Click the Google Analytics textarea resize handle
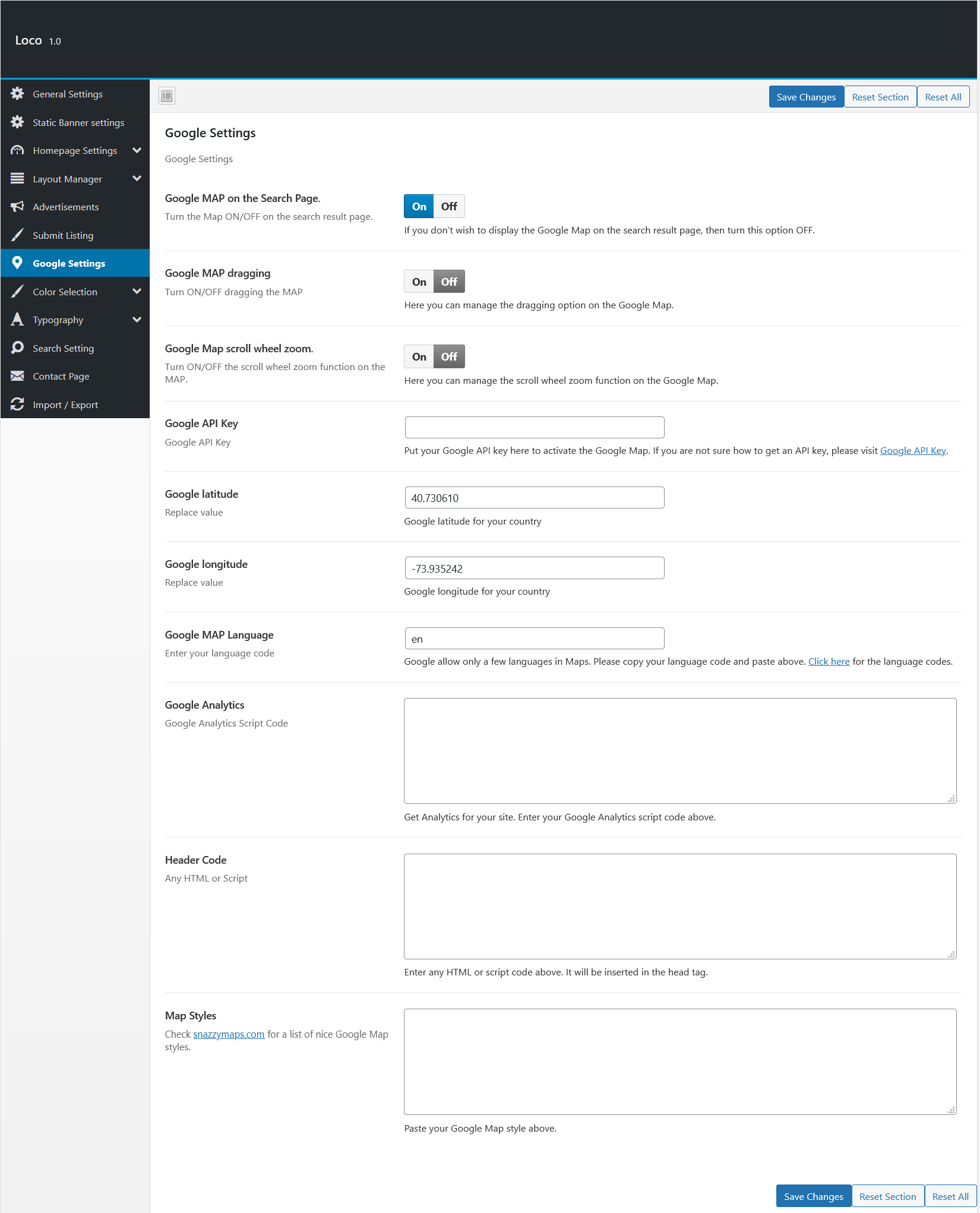 (951, 799)
